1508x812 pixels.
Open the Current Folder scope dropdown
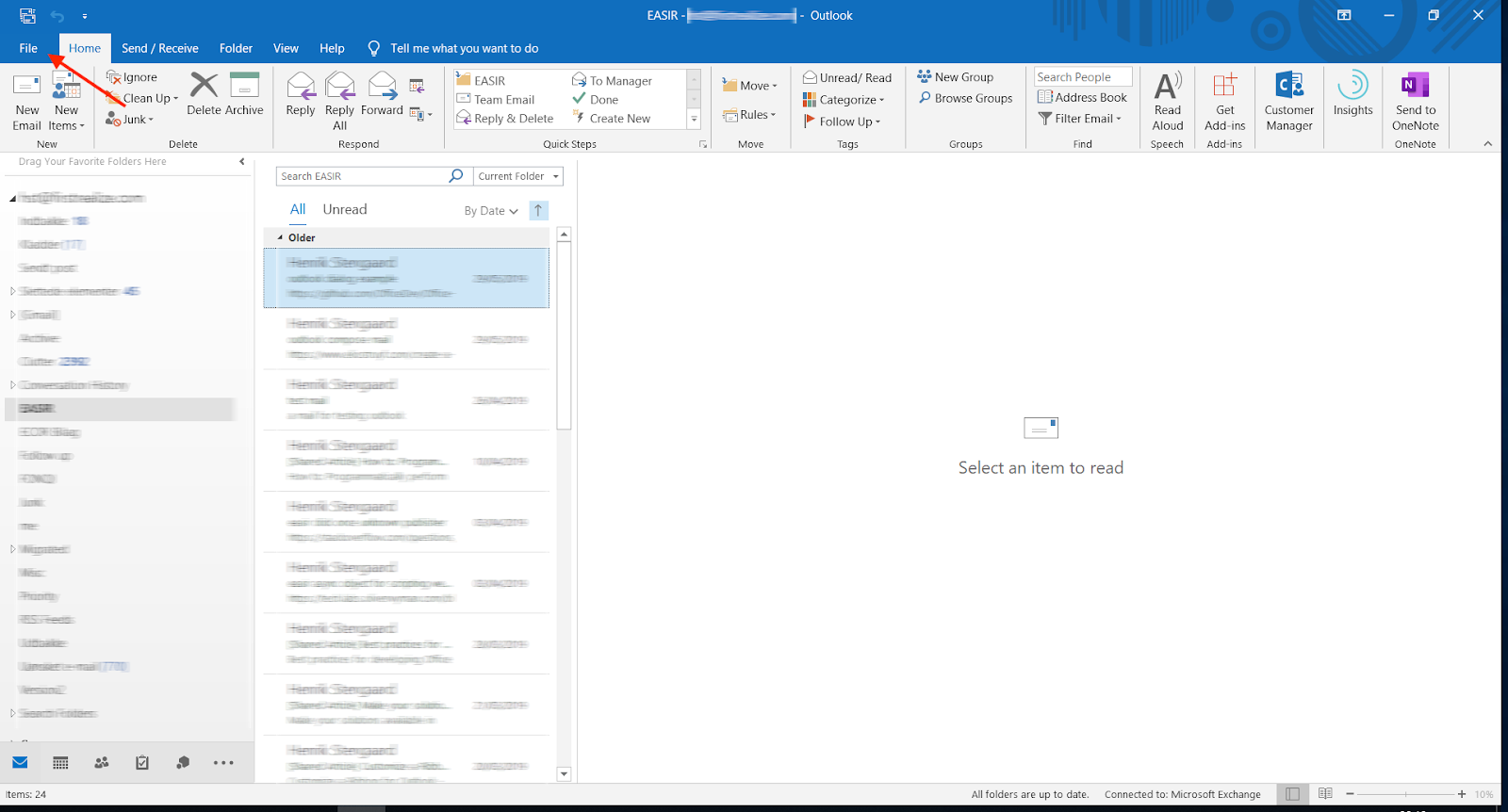point(517,176)
